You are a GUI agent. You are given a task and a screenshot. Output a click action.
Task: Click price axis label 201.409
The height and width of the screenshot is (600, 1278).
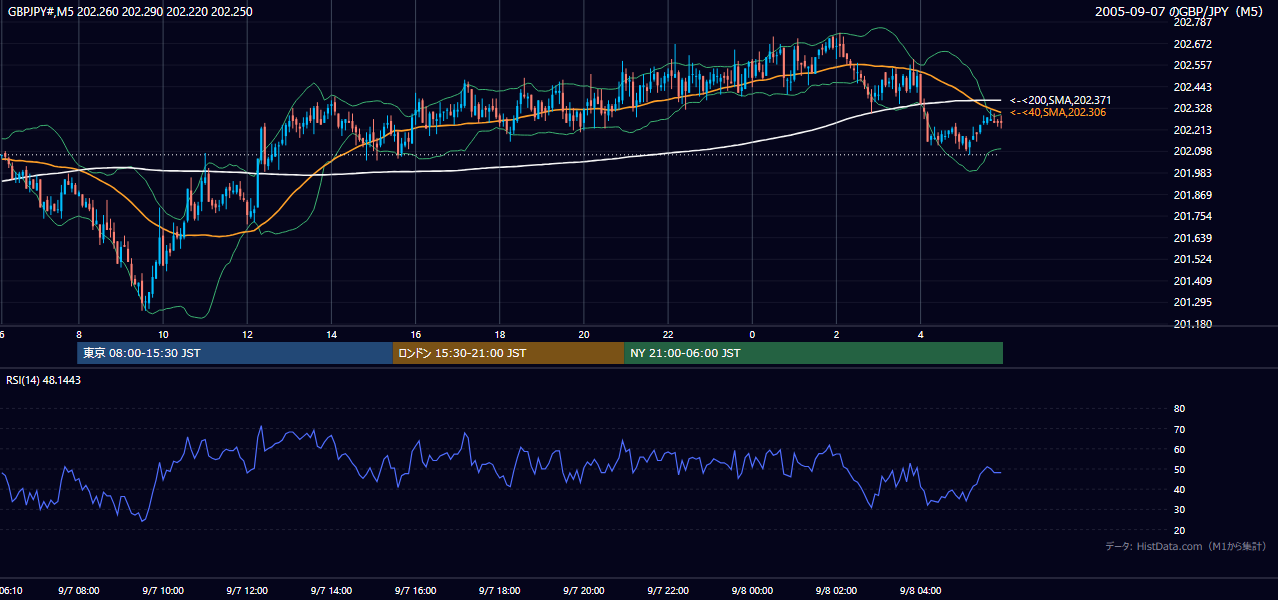click(x=1192, y=281)
